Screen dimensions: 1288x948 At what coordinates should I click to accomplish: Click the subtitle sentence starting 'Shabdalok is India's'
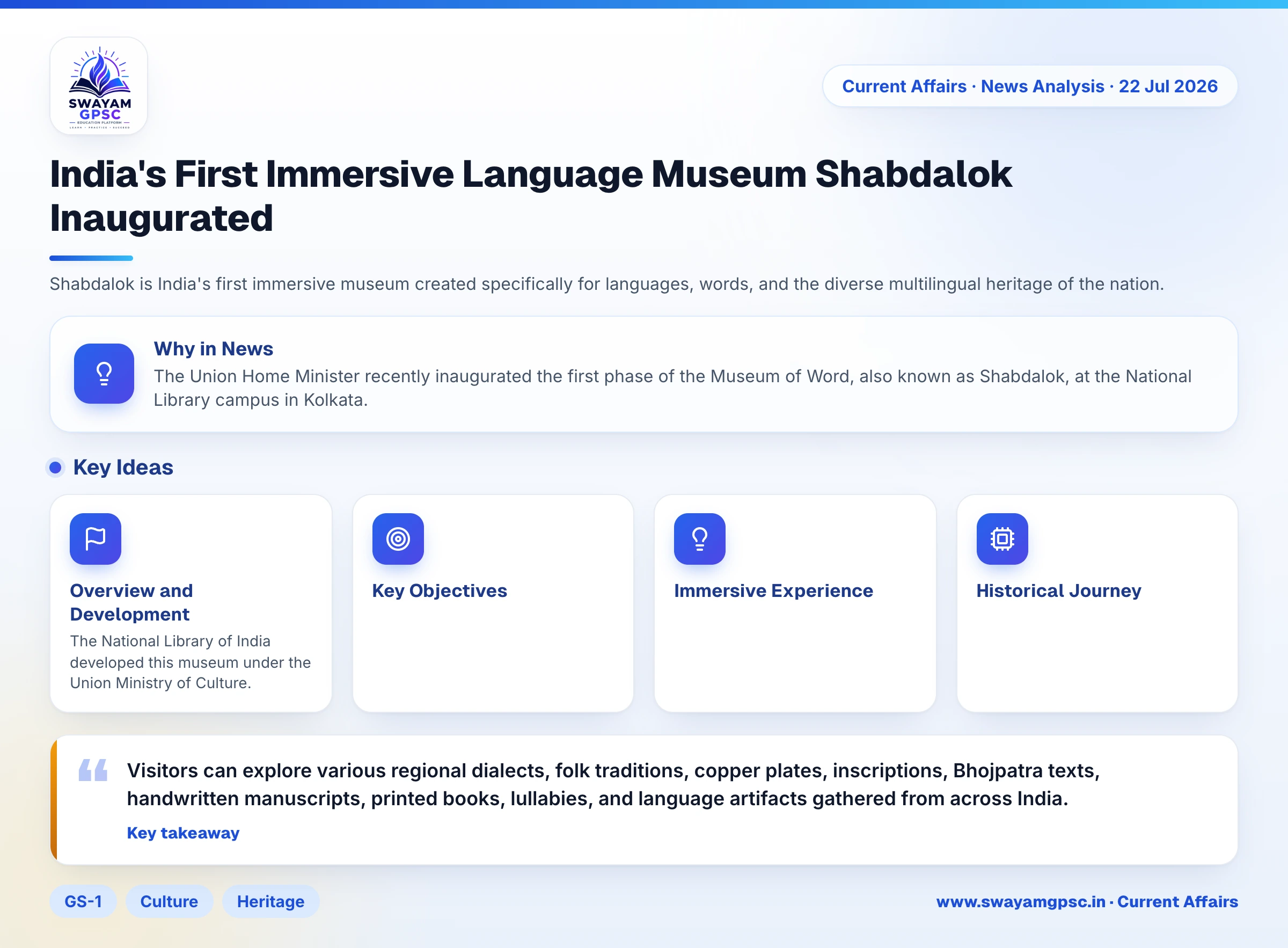607,284
